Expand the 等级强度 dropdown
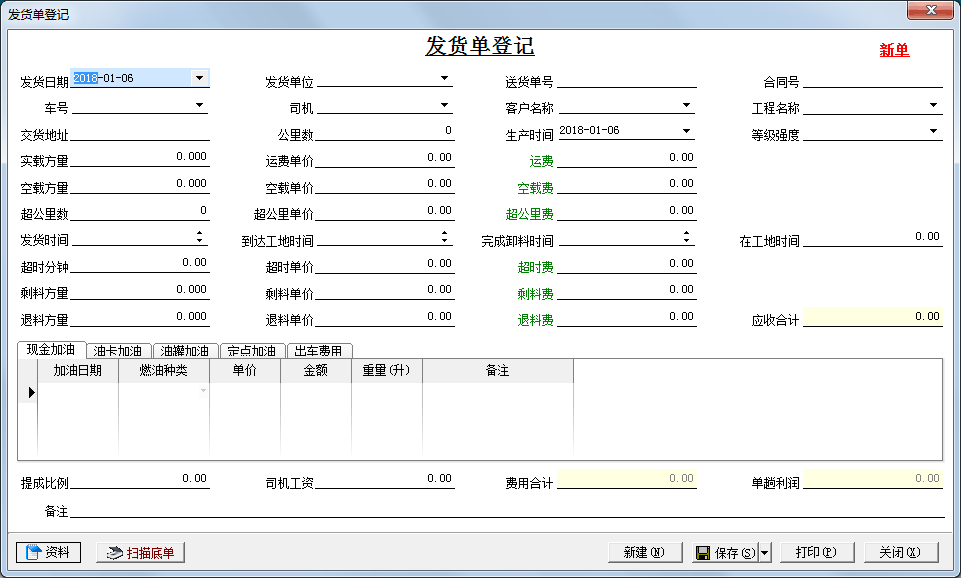The image size is (961, 578). 933,131
